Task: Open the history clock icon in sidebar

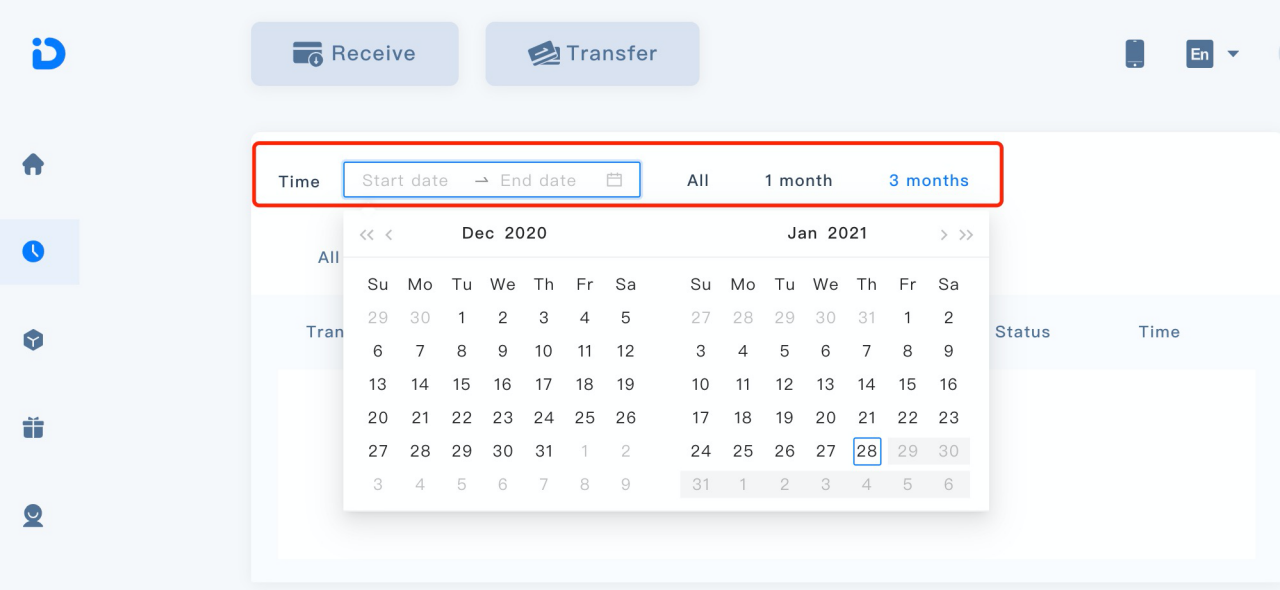Action: pyautogui.click(x=33, y=251)
